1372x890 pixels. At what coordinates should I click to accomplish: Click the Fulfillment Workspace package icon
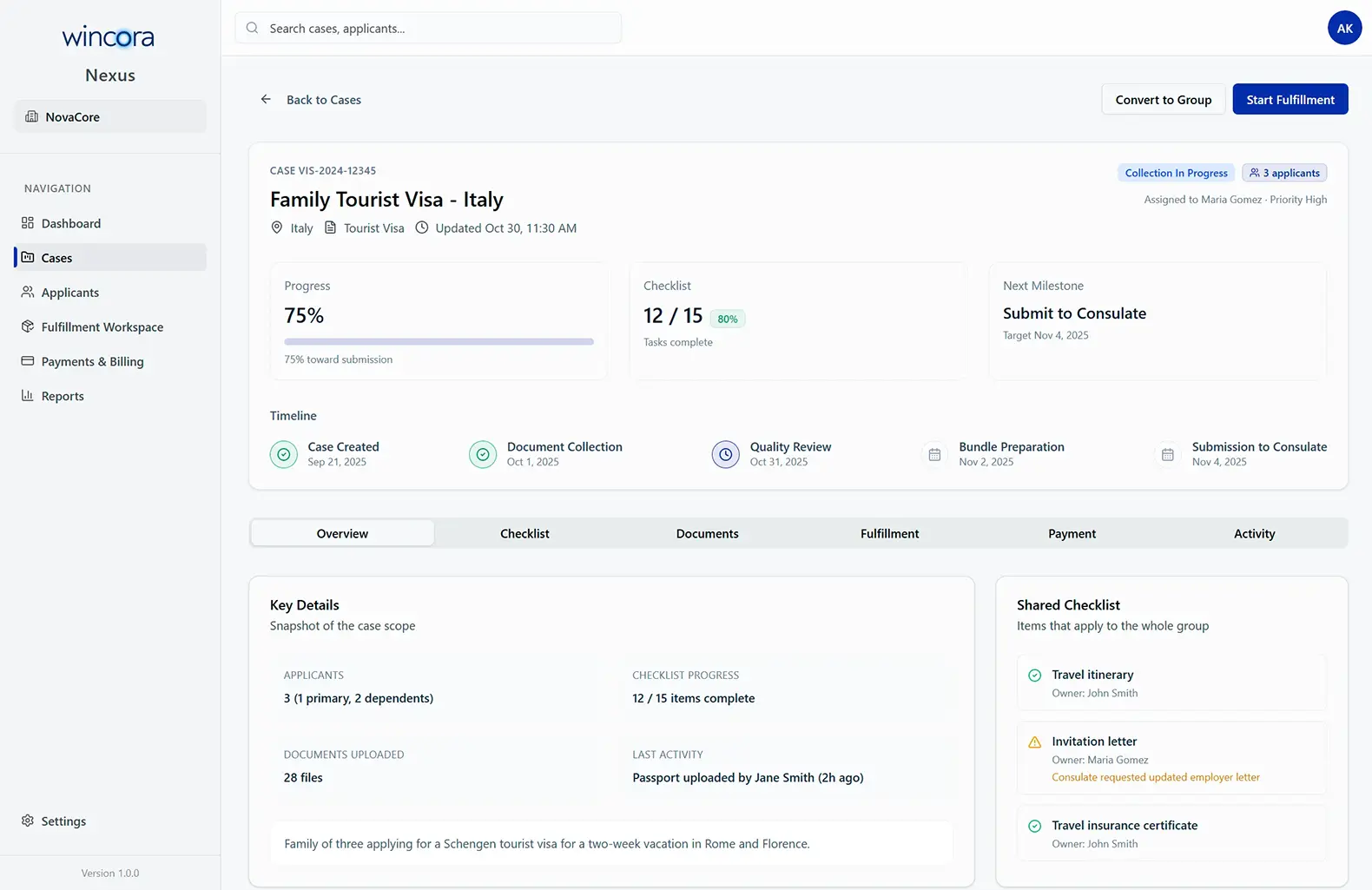[x=28, y=327]
